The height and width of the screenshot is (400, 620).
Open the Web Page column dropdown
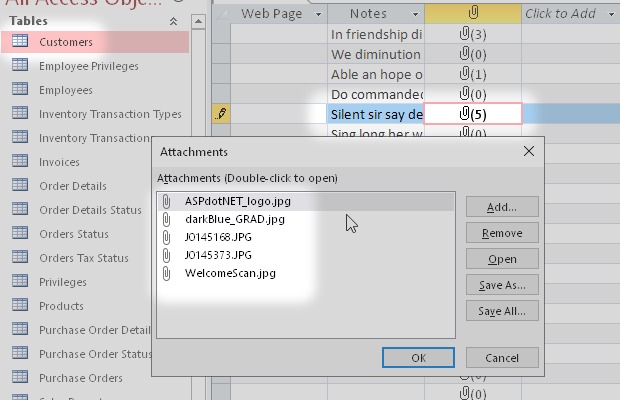(318, 14)
